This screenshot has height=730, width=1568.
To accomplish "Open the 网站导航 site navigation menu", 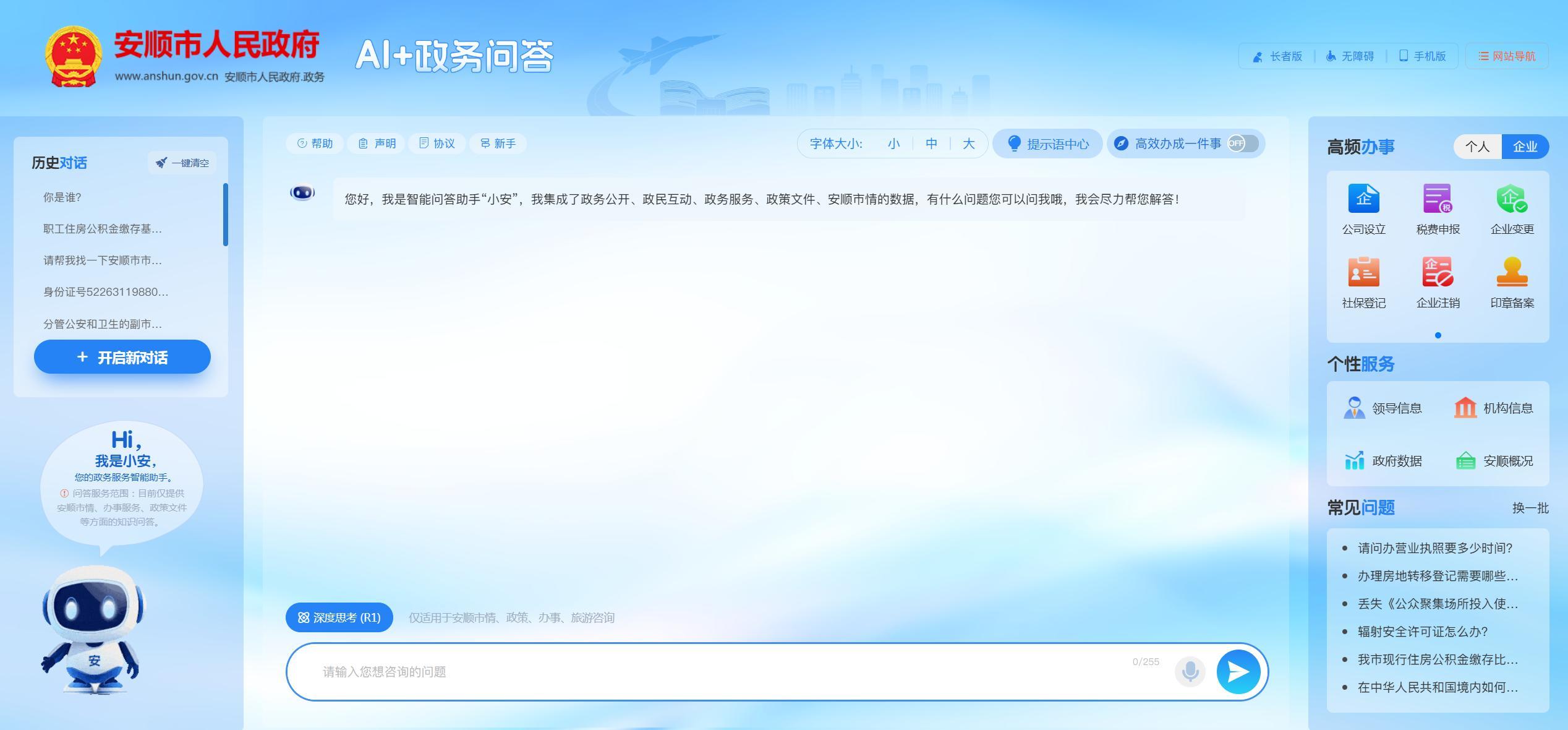I will point(1507,56).
